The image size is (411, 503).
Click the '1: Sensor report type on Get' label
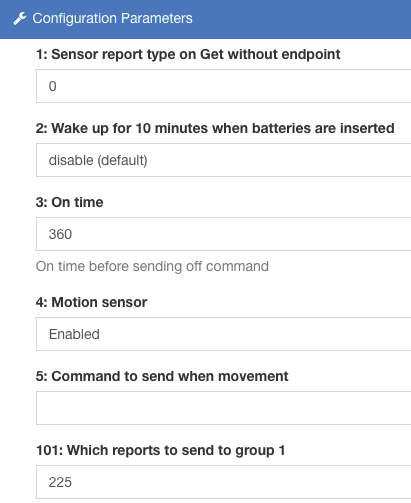coord(188,54)
